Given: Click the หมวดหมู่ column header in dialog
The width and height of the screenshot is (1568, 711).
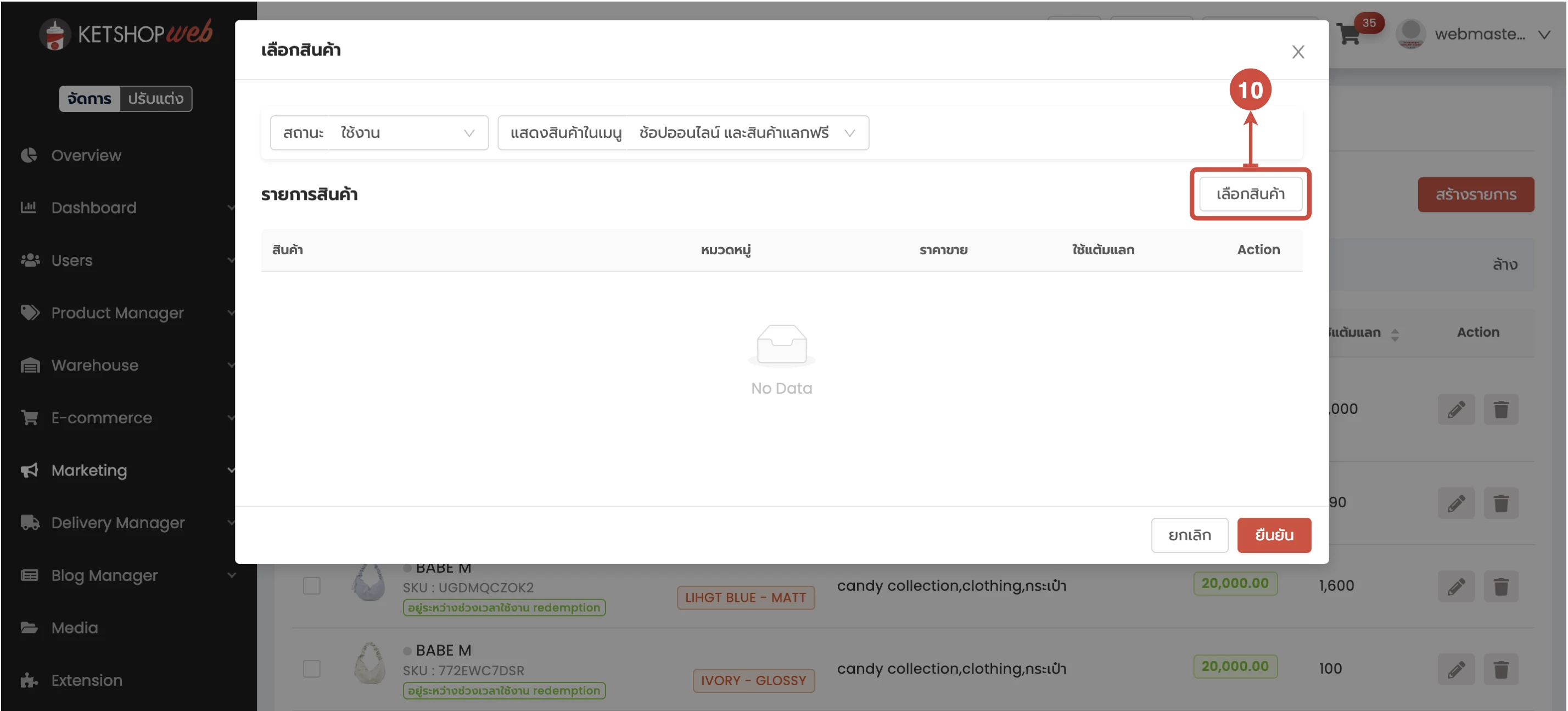Looking at the screenshot, I should (726, 250).
